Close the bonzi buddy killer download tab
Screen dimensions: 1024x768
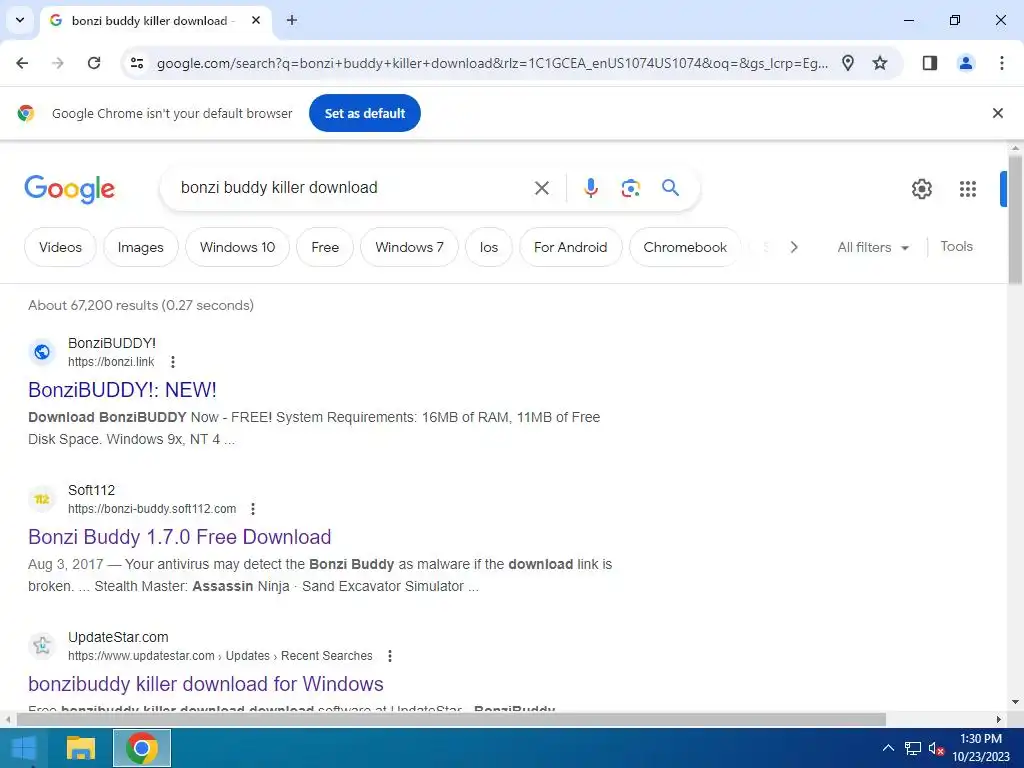(256, 20)
